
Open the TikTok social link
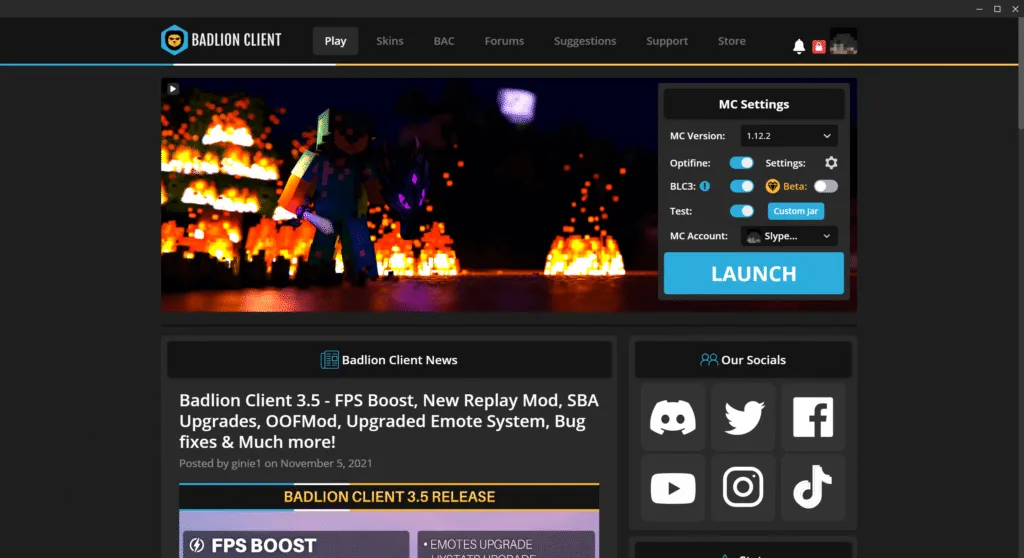[x=813, y=488]
